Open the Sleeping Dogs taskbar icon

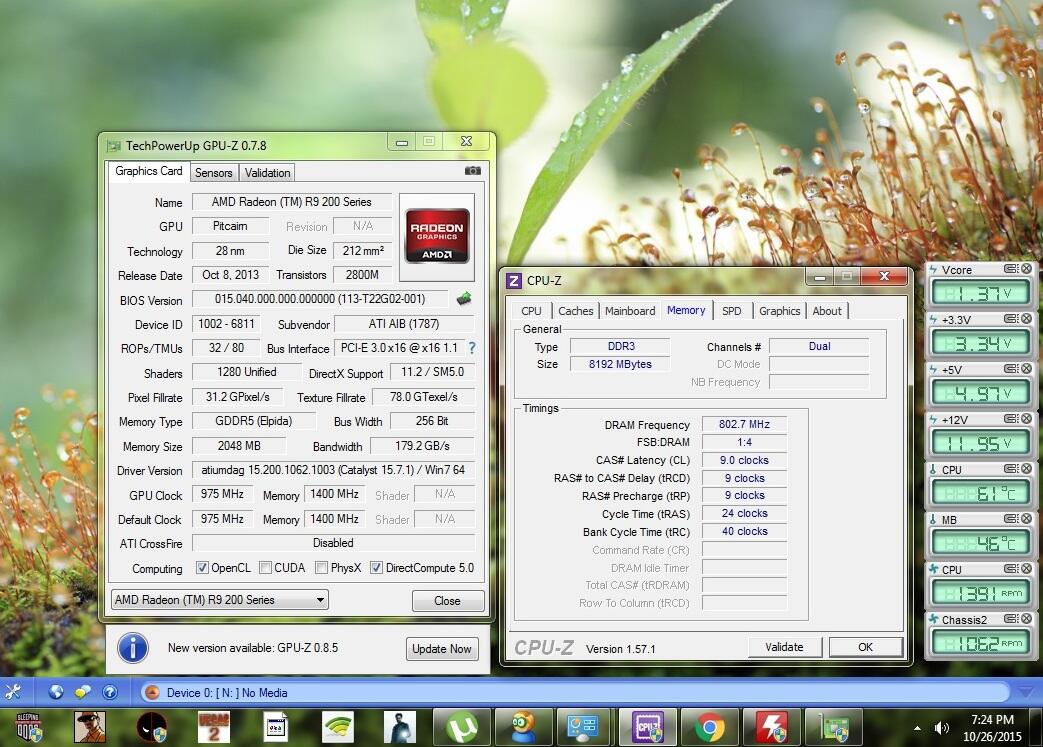point(29,727)
